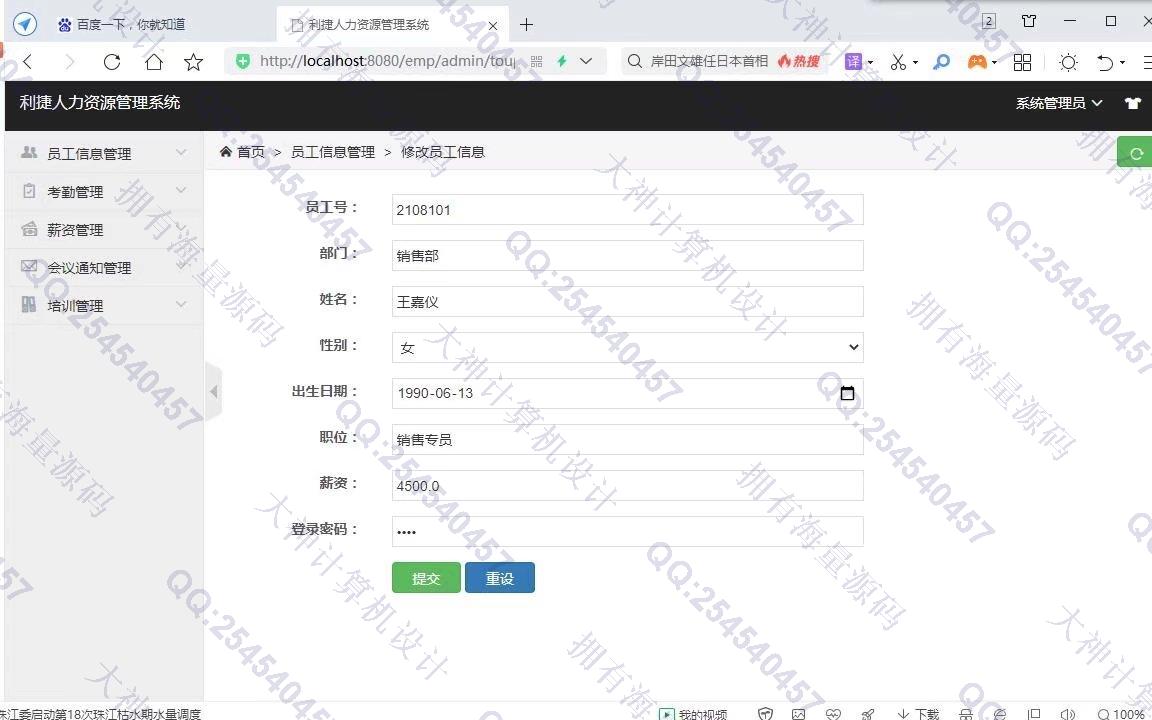Image resolution: width=1152 pixels, height=720 pixels.
Task: Open the QR code icon in address bar
Action: [x=536, y=62]
